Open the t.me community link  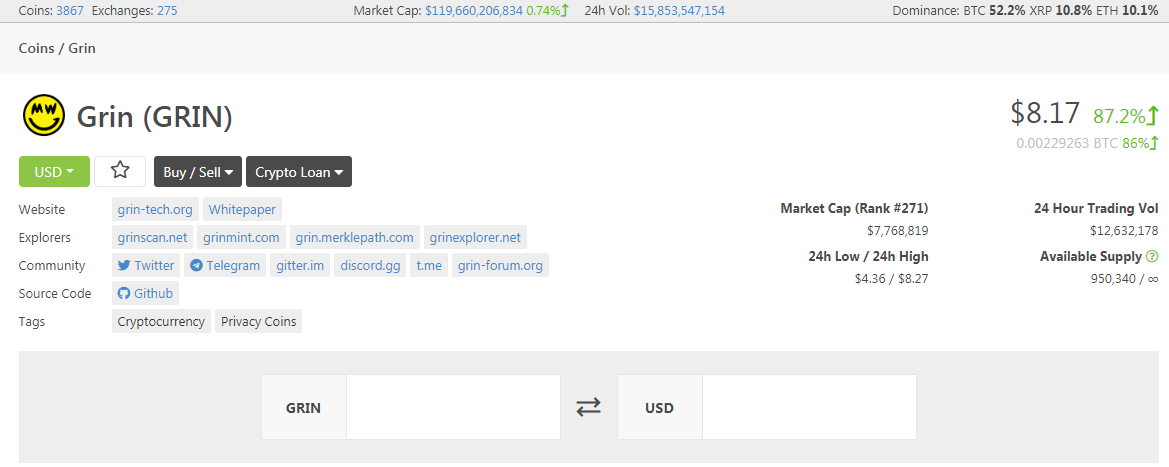click(x=429, y=265)
